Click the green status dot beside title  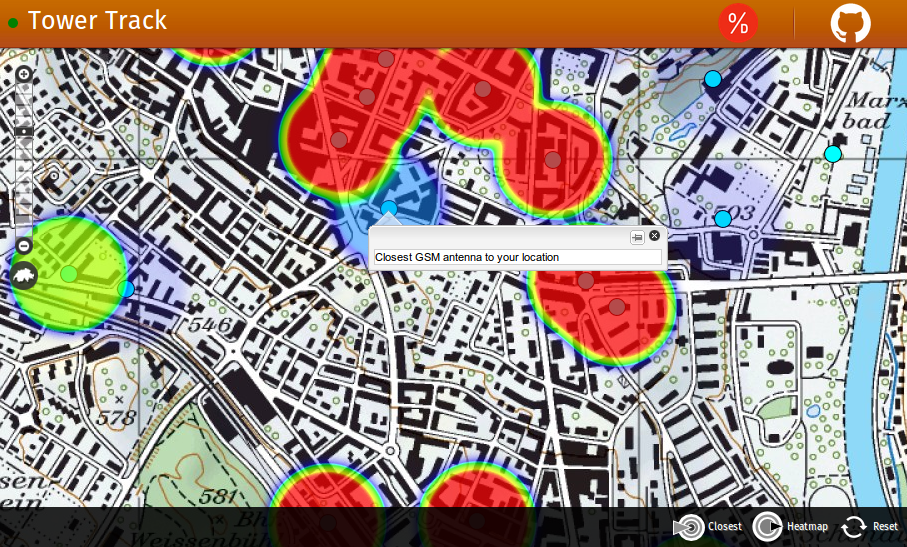pyautogui.click(x=13, y=22)
